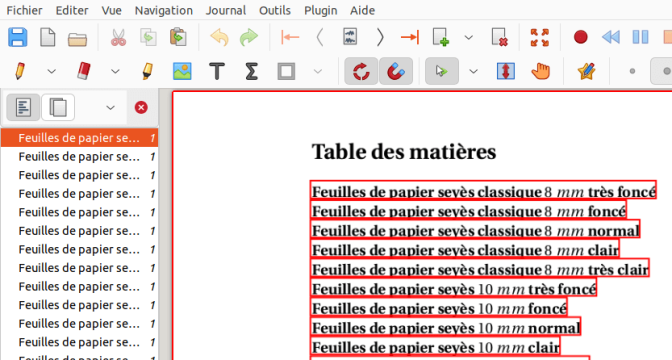Viewport: 672px width, 360px height.
Task: Undo the last action
Action: [219, 37]
